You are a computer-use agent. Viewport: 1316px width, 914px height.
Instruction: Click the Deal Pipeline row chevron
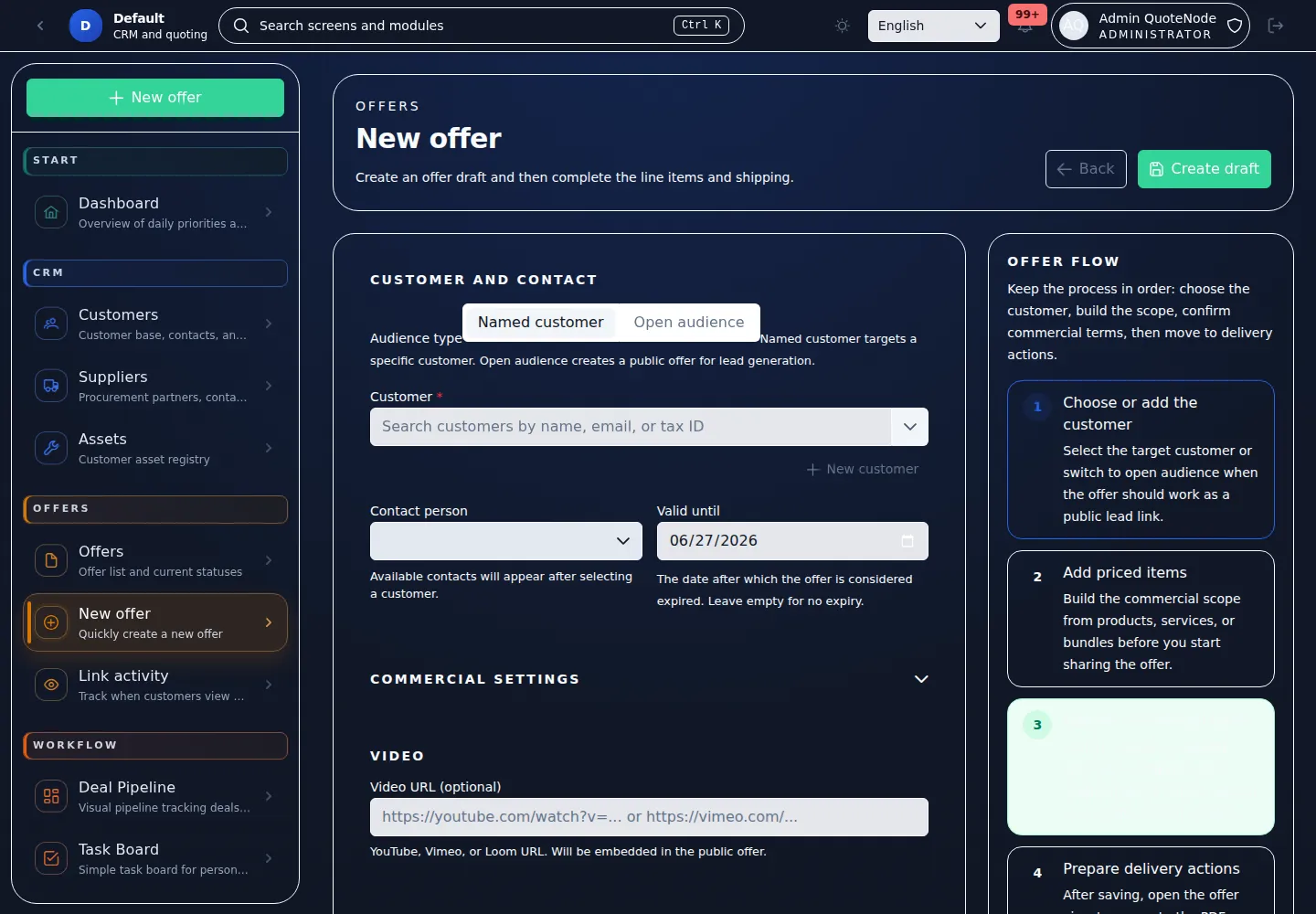click(x=269, y=796)
